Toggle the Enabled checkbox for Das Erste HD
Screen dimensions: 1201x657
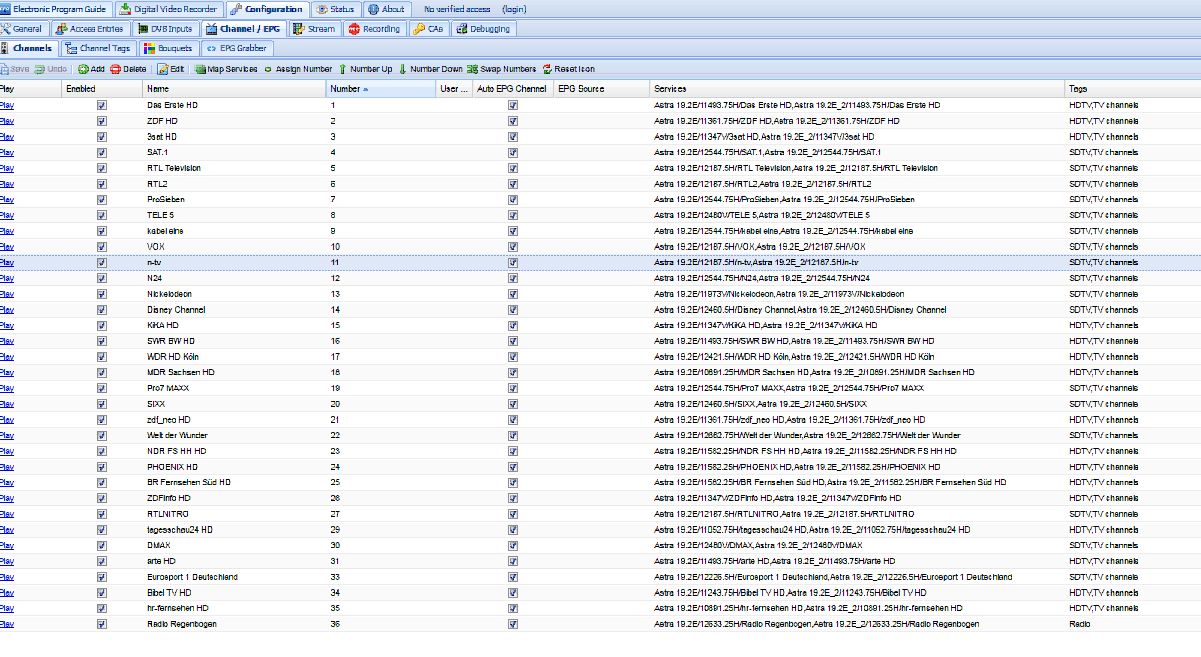point(101,105)
